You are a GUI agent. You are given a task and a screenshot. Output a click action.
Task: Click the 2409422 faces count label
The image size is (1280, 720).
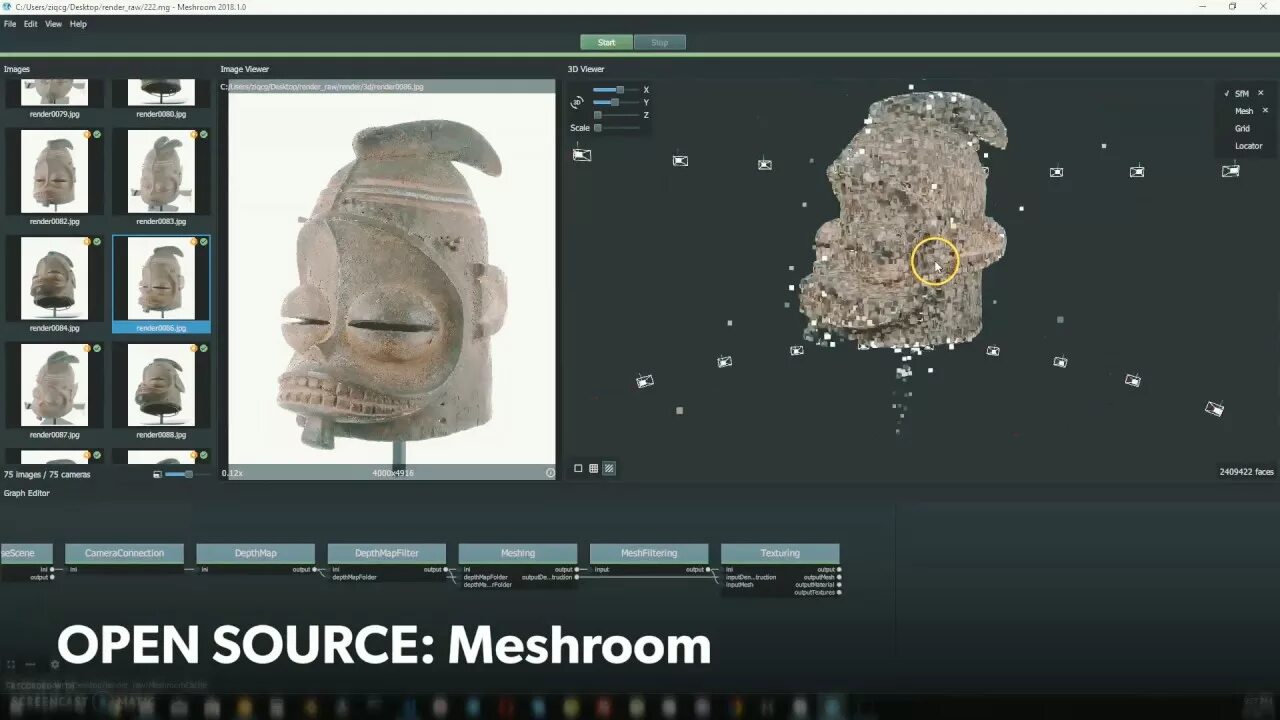click(1246, 472)
